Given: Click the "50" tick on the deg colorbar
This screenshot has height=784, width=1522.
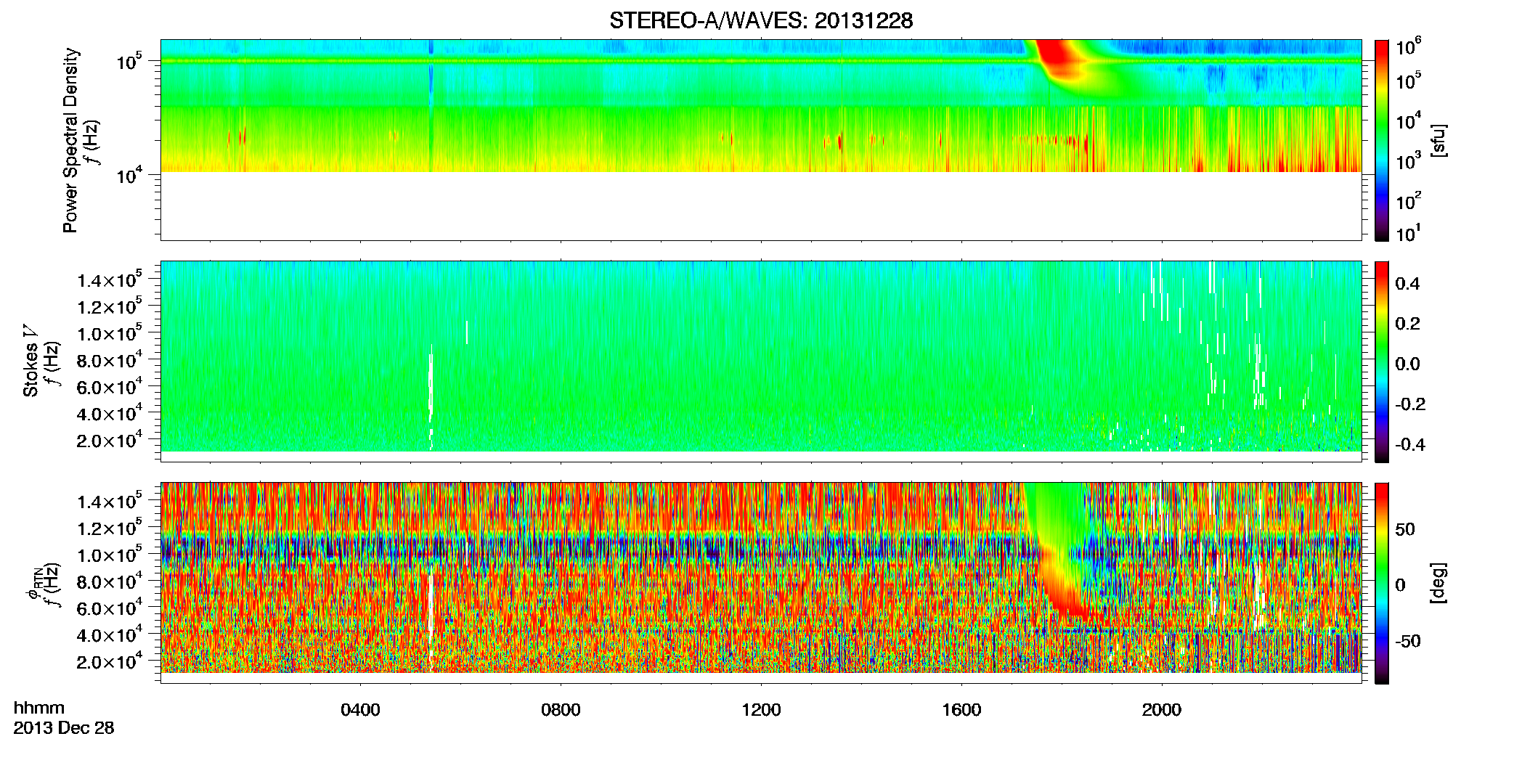Looking at the screenshot, I should 1405,529.
